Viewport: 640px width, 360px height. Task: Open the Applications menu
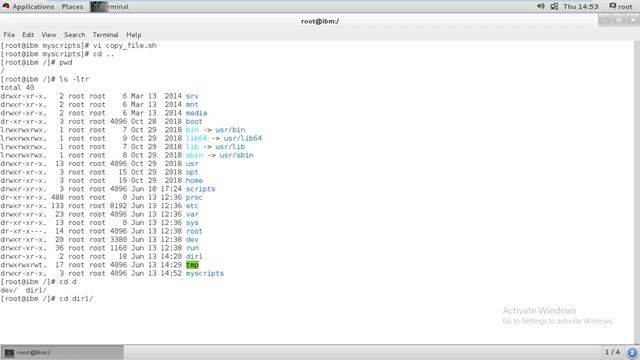pyautogui.click(x=33, y=7)
